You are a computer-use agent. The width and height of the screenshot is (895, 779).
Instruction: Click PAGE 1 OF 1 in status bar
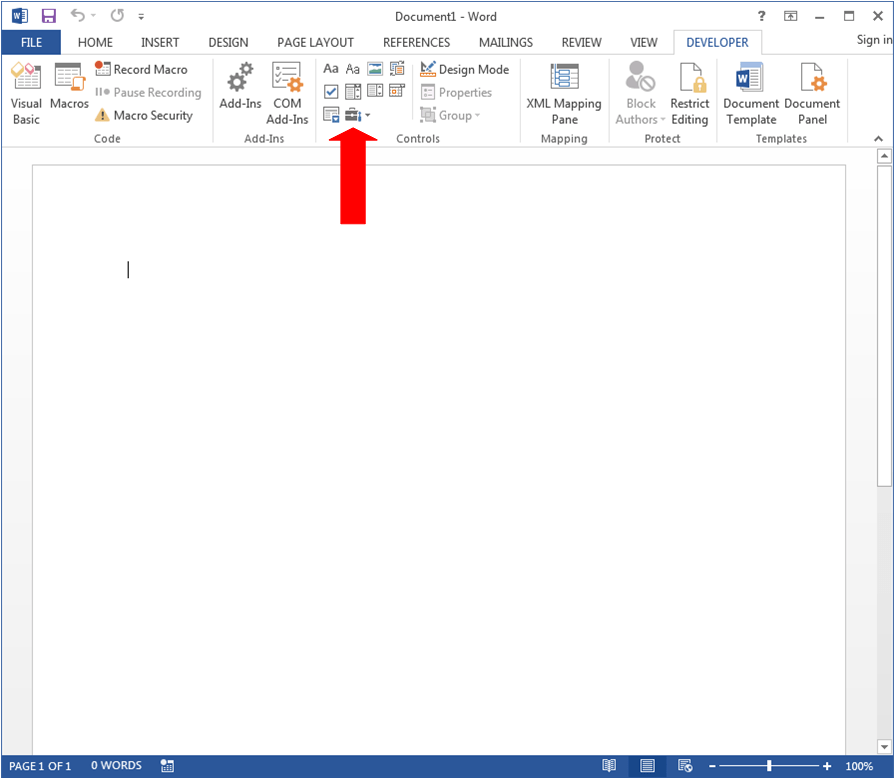pos(40,766)
